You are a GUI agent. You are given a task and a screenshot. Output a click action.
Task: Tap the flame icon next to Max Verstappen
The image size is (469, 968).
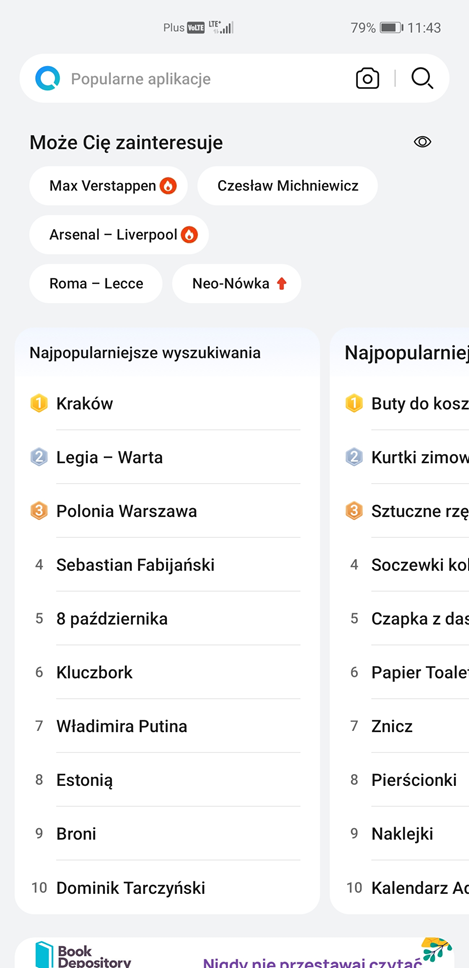(x=168, y=185)
